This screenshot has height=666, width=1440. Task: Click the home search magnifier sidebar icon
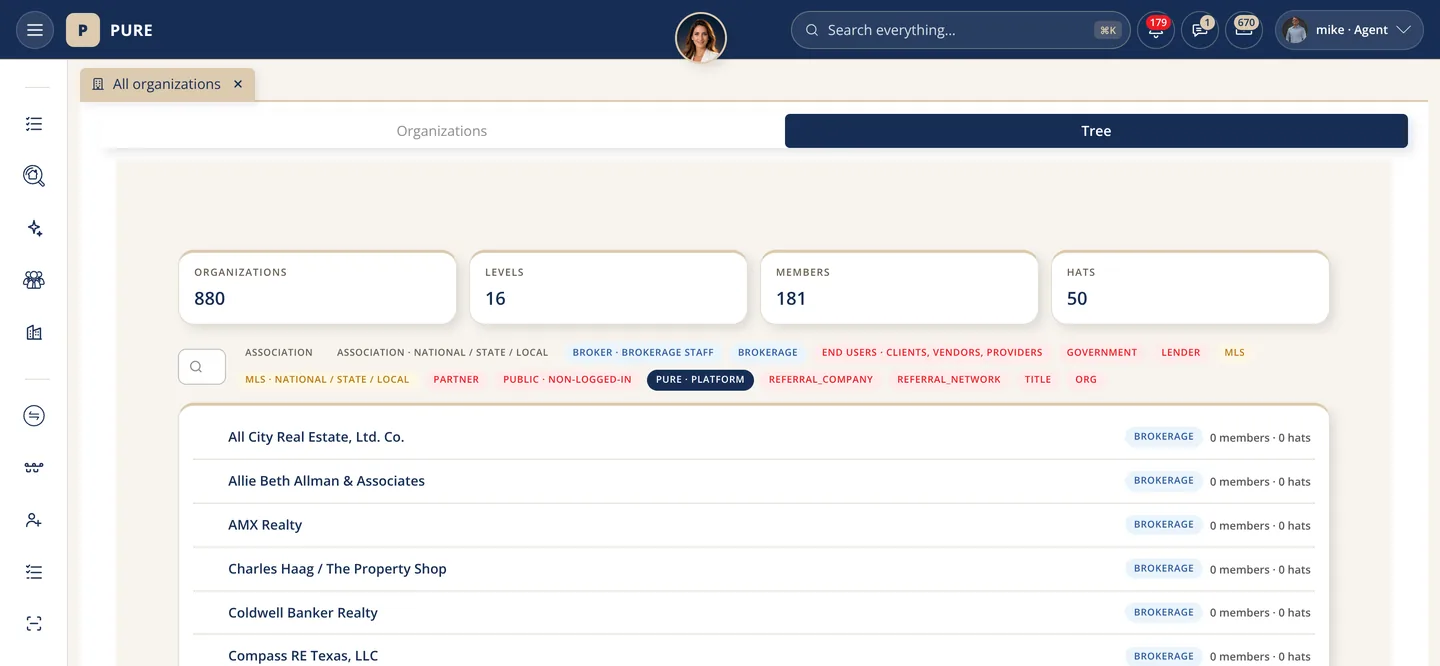(x=34, y=176)
